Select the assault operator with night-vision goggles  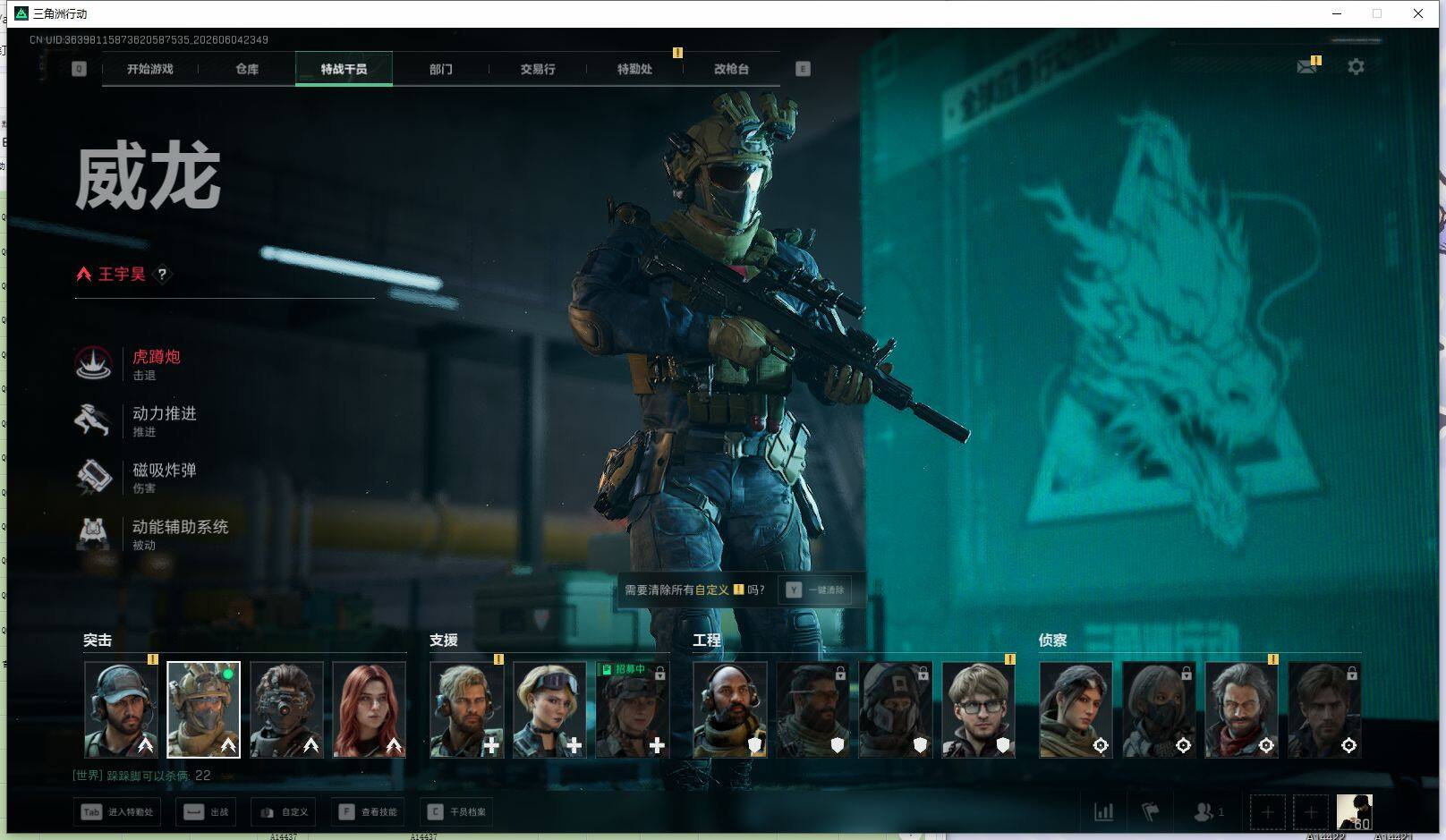(286, 709)
